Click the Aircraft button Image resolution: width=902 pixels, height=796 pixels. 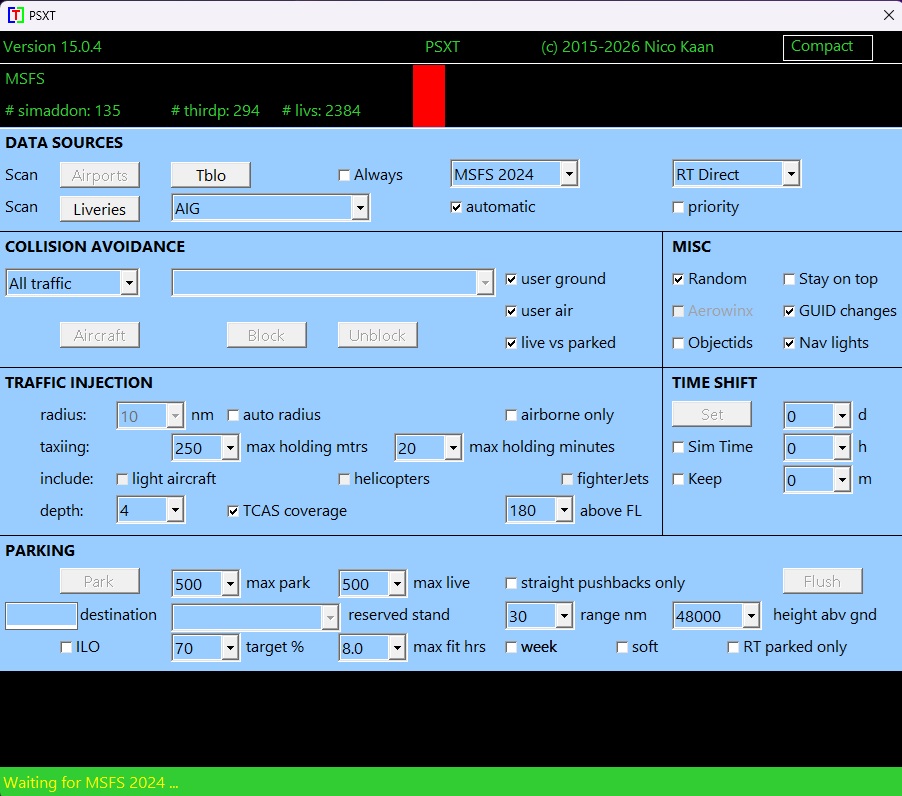point(100,335)
